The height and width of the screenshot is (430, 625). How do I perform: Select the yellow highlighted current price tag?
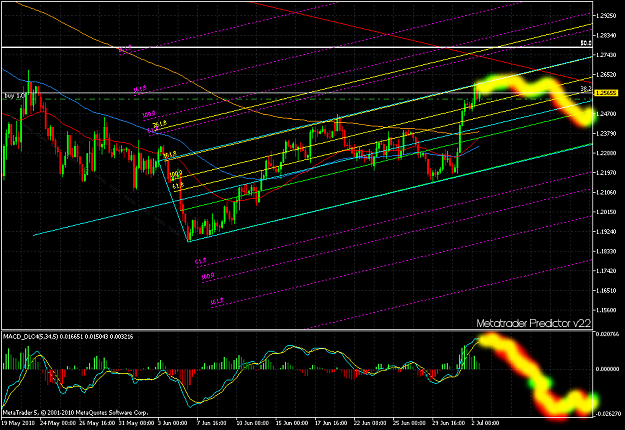click(x=606, y=93)
